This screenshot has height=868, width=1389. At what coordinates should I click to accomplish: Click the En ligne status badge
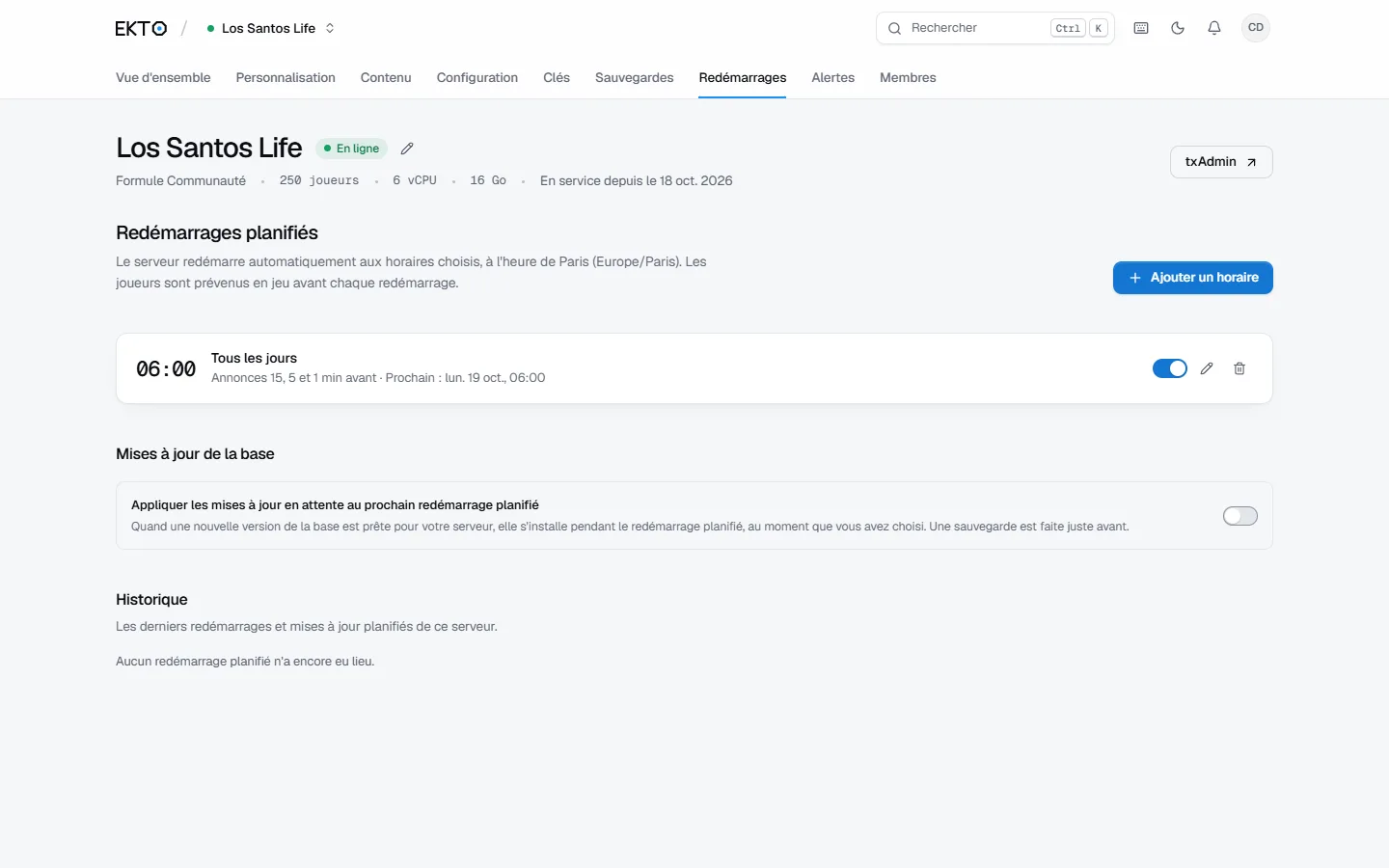click(352, 149)
